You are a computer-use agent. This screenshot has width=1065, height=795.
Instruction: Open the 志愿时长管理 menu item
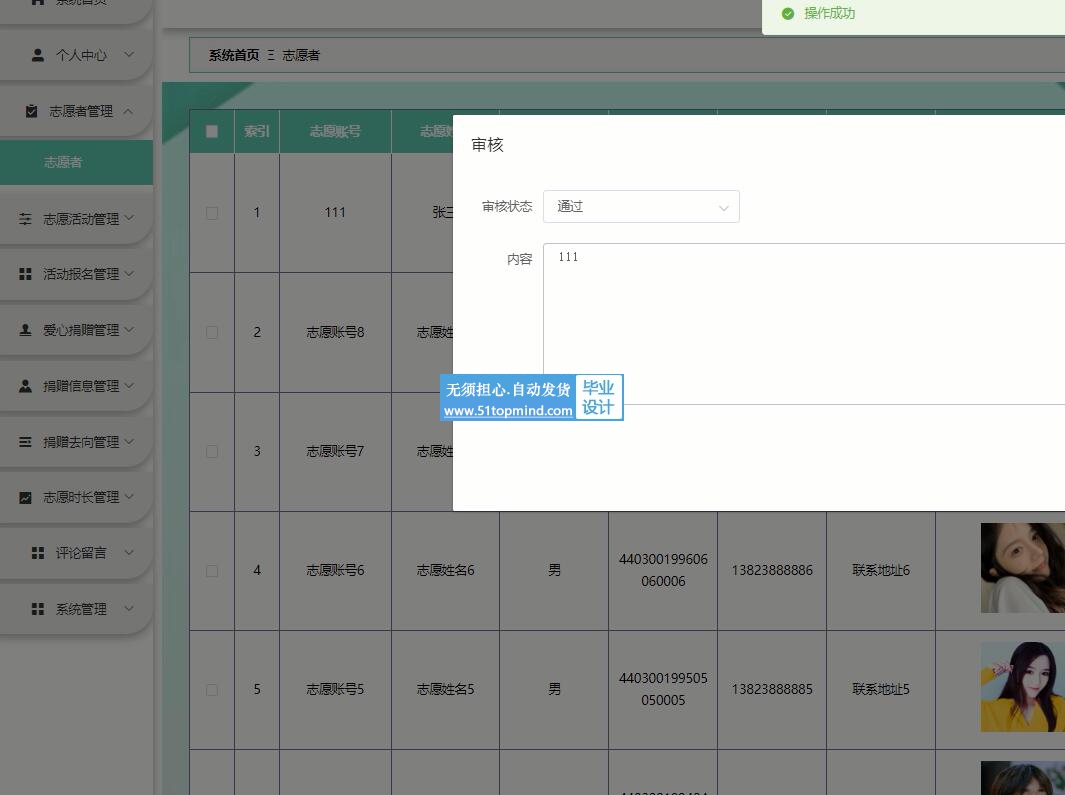(x=76, y=497)
